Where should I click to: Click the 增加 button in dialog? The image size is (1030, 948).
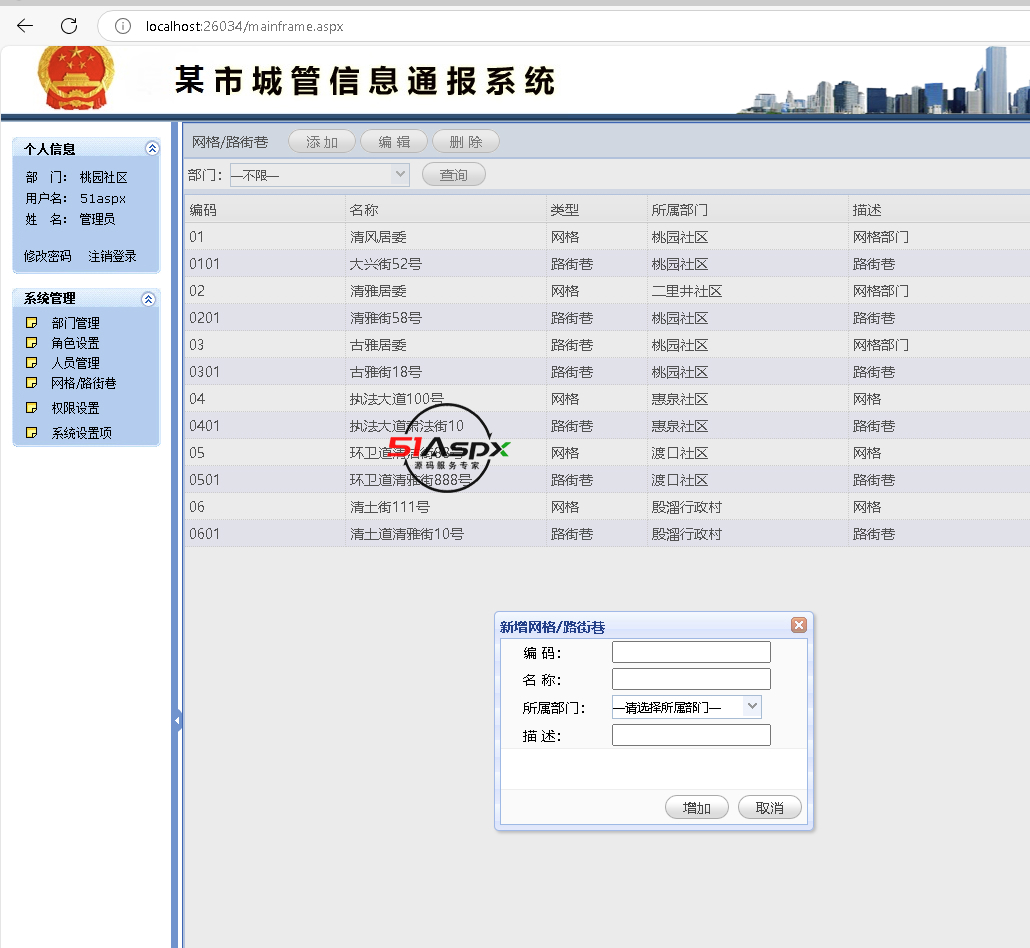pyautogui.click(x=696, y=808)
